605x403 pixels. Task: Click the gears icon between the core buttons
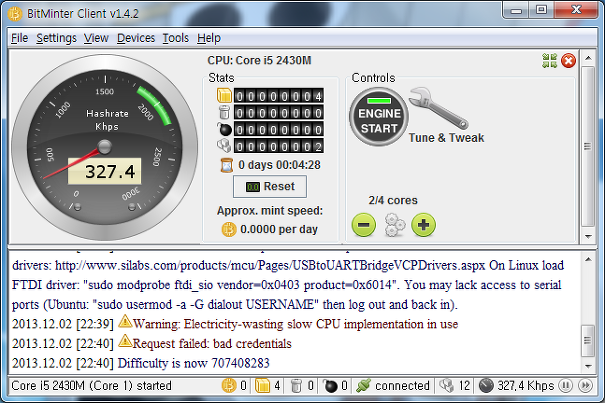394,225
